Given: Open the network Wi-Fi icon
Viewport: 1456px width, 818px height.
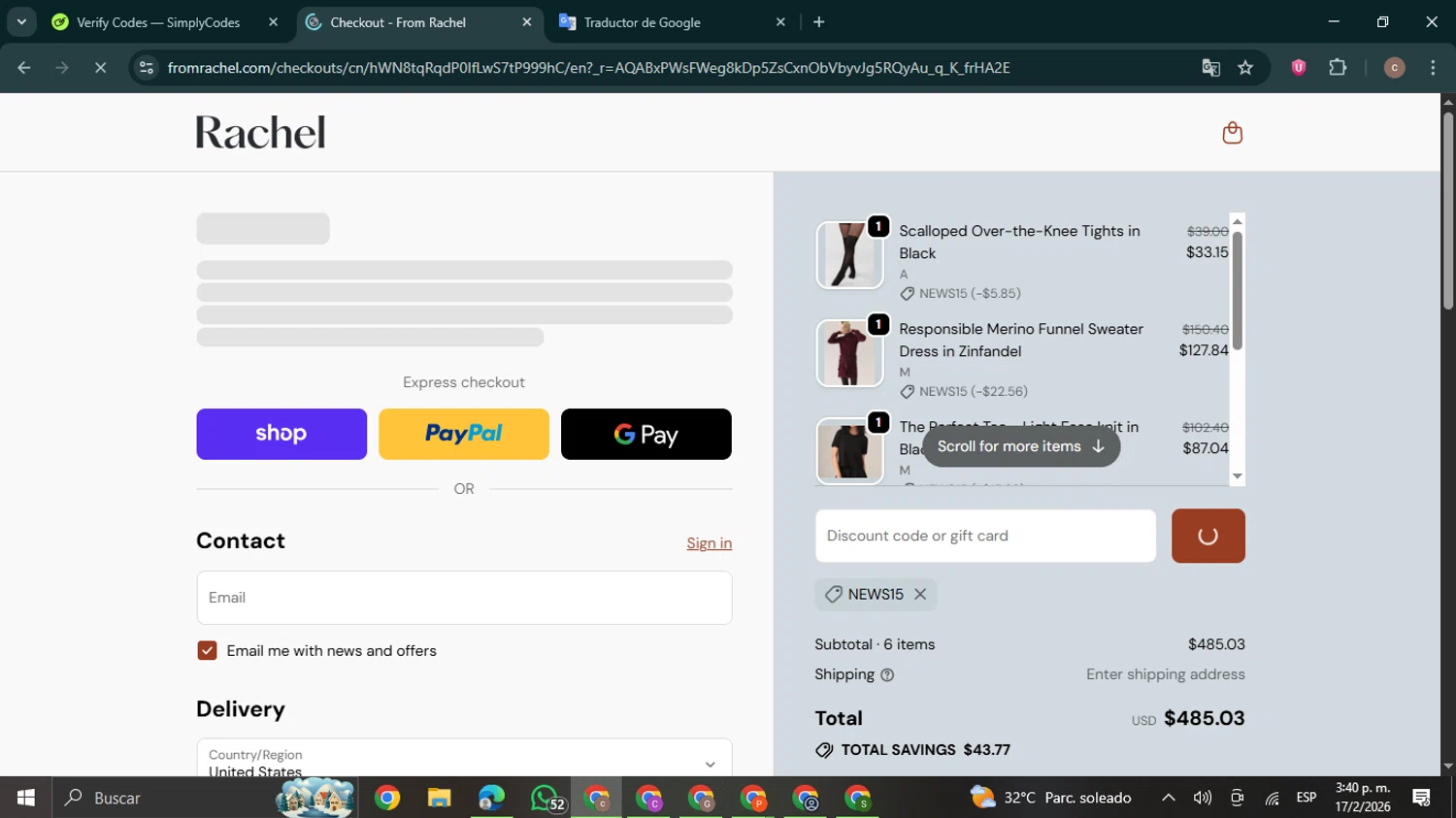Looking at the screenshot, I should (x=1272, y=798).
